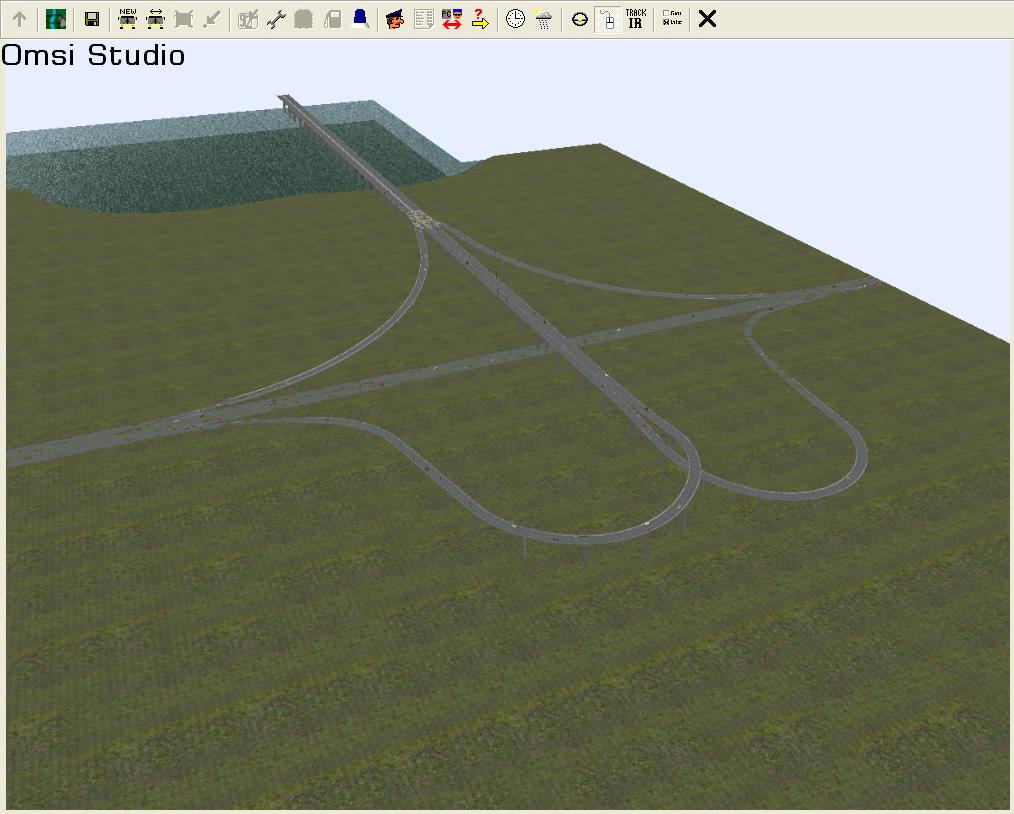The width and height of the screenshot is (1014, 814).
Task: Save using the floppy disk icon
Action: click(92, 19)
